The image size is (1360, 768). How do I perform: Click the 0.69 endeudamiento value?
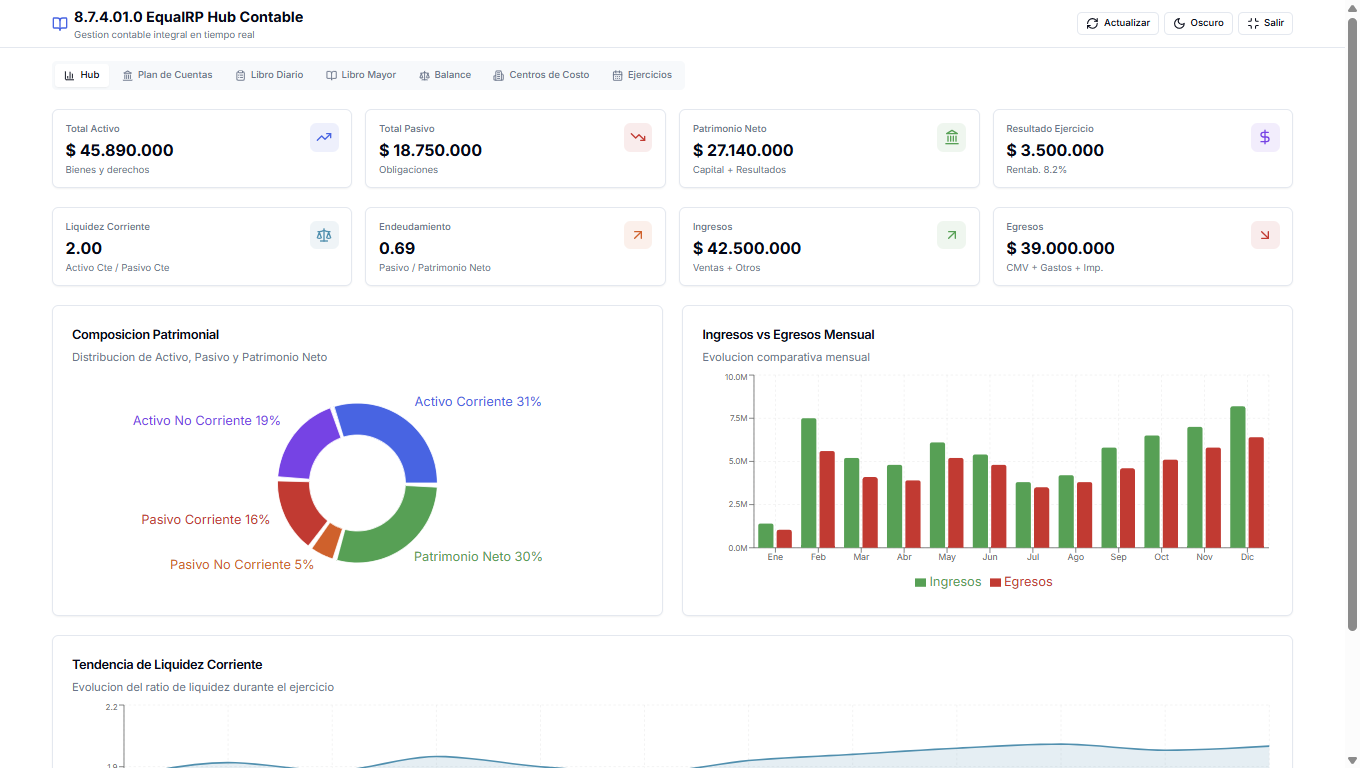[x=397, y=248]
